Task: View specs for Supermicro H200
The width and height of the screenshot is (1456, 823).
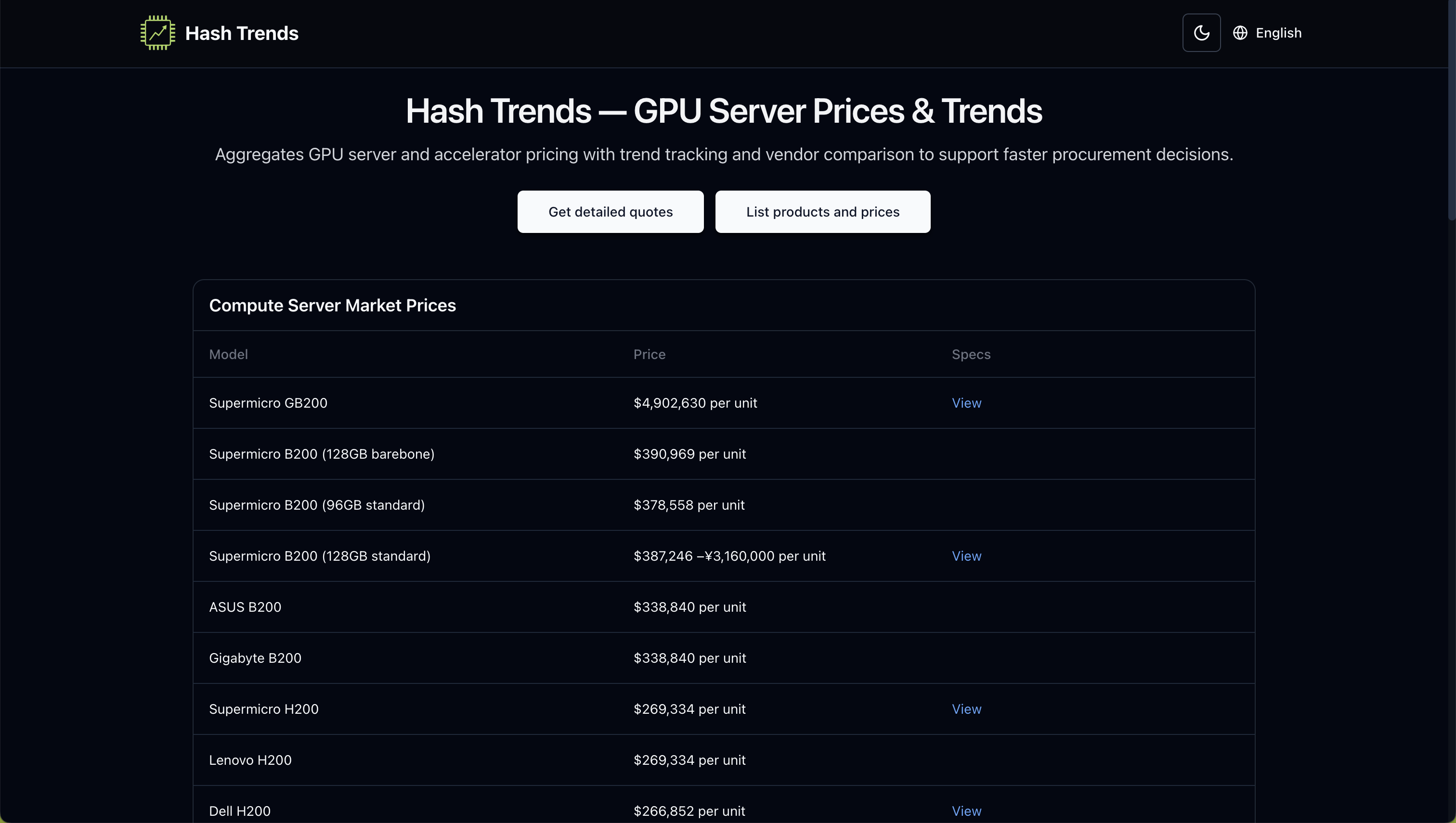Action: [x=966, y=709]
